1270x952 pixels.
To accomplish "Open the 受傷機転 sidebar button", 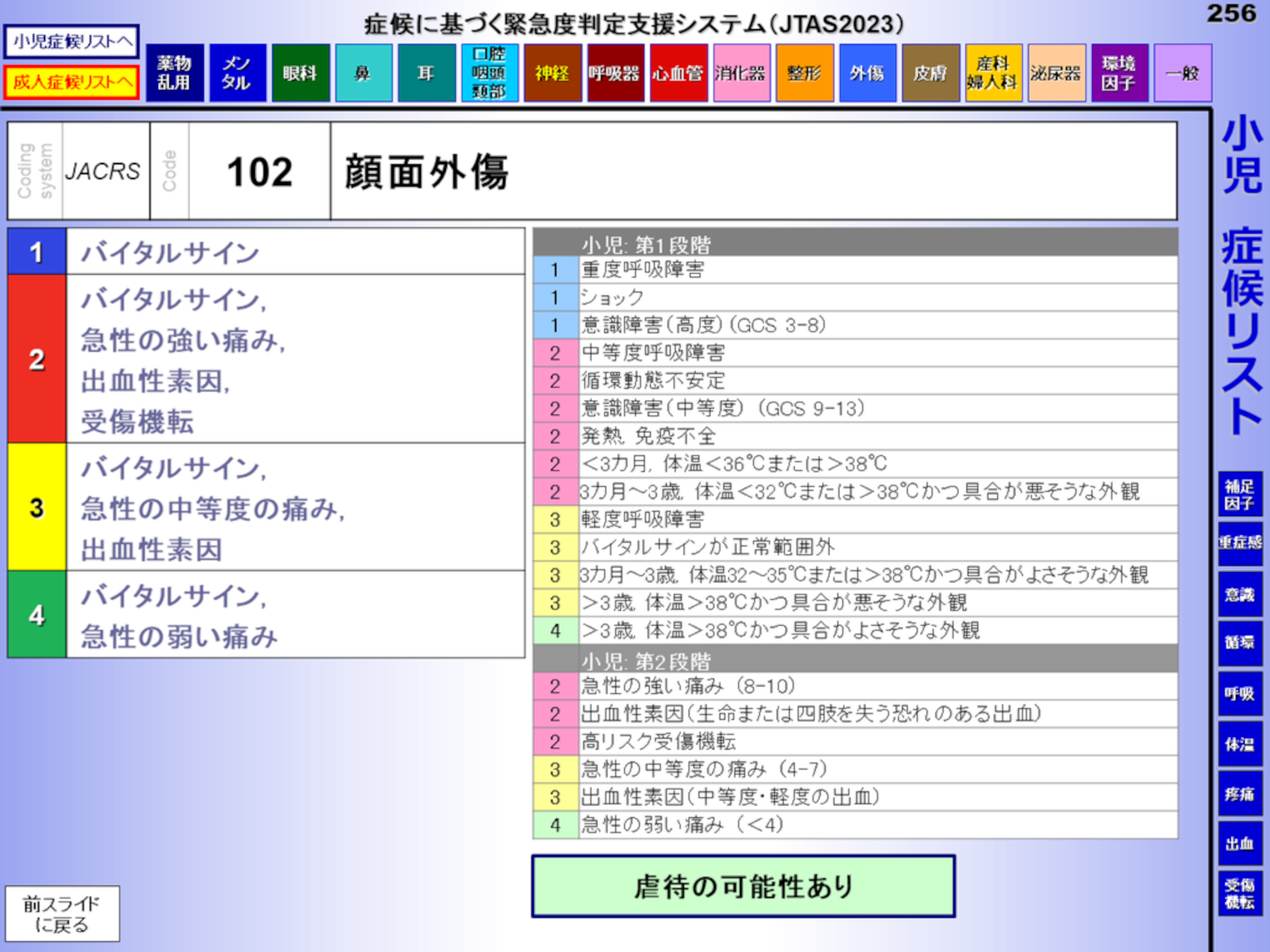I will click(1240, 893).
